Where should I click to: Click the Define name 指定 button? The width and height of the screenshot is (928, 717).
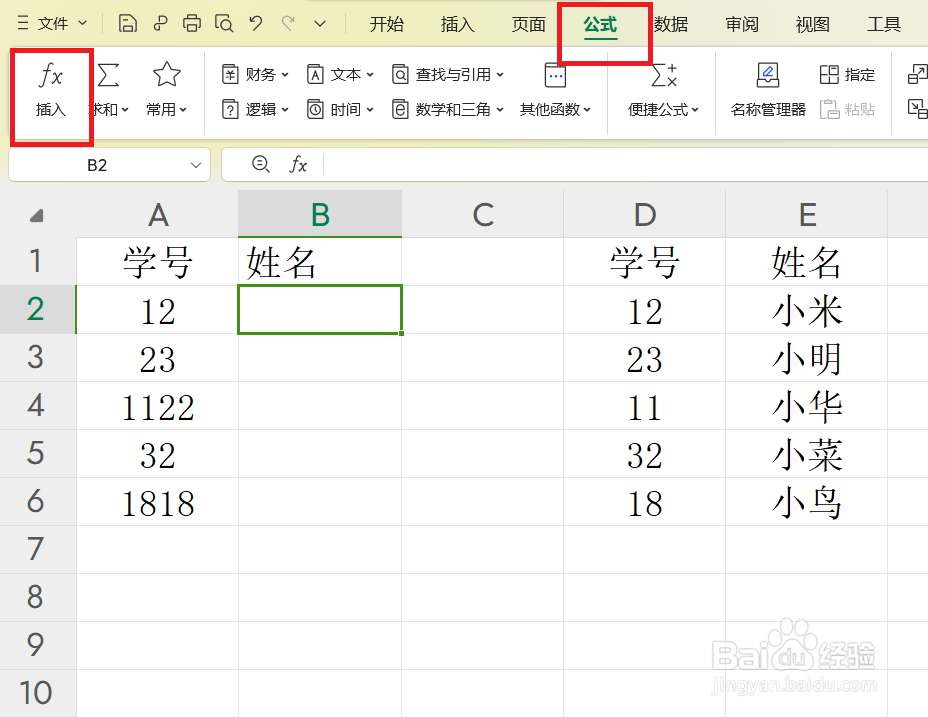[847, 75]
